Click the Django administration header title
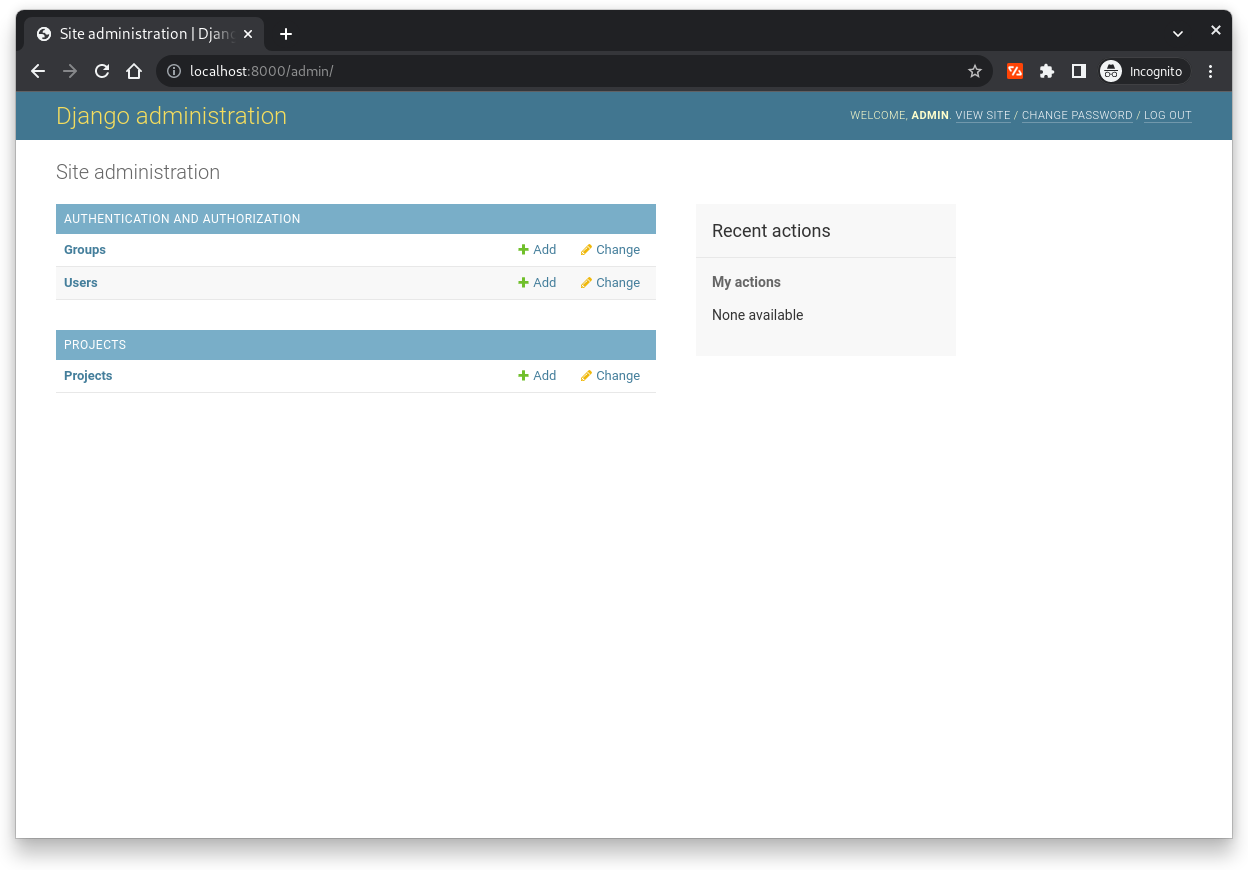1248x870 pixels. pyautogui.click(x=171, y=116)
